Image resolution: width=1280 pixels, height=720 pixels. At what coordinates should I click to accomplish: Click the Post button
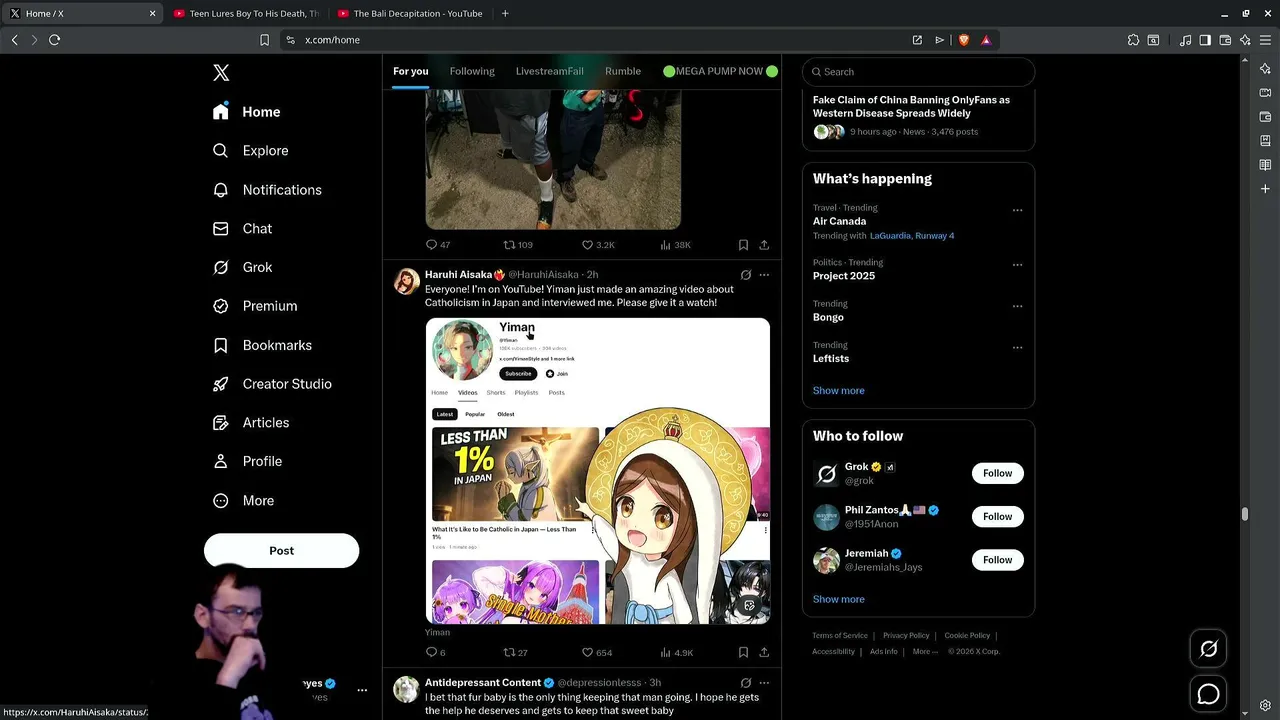(281, 551)
